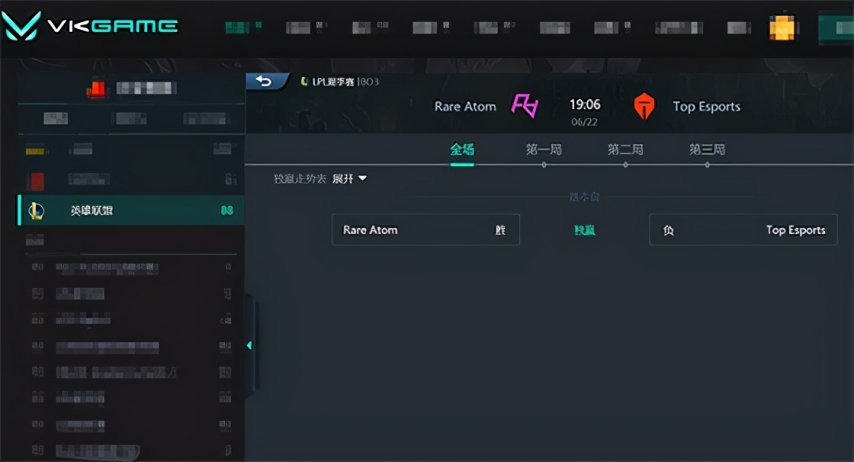Click the Top Esports name in header
This screenshot has height=462, width=854.
click(706, 106)
